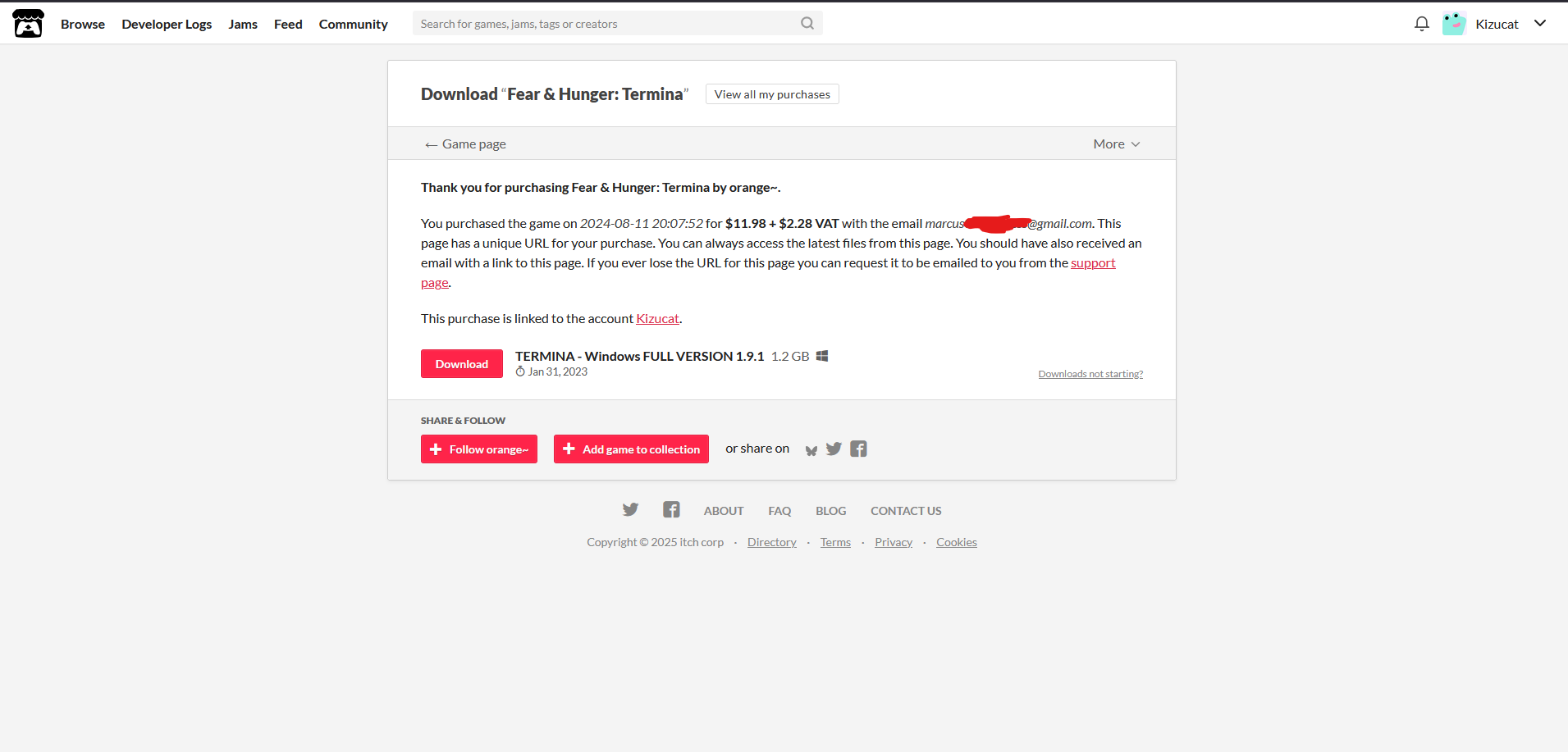Click the Download "Fear & Hunger: Termina" title
The height and width of the screenshot is (752, 1568).
[555, 94]
